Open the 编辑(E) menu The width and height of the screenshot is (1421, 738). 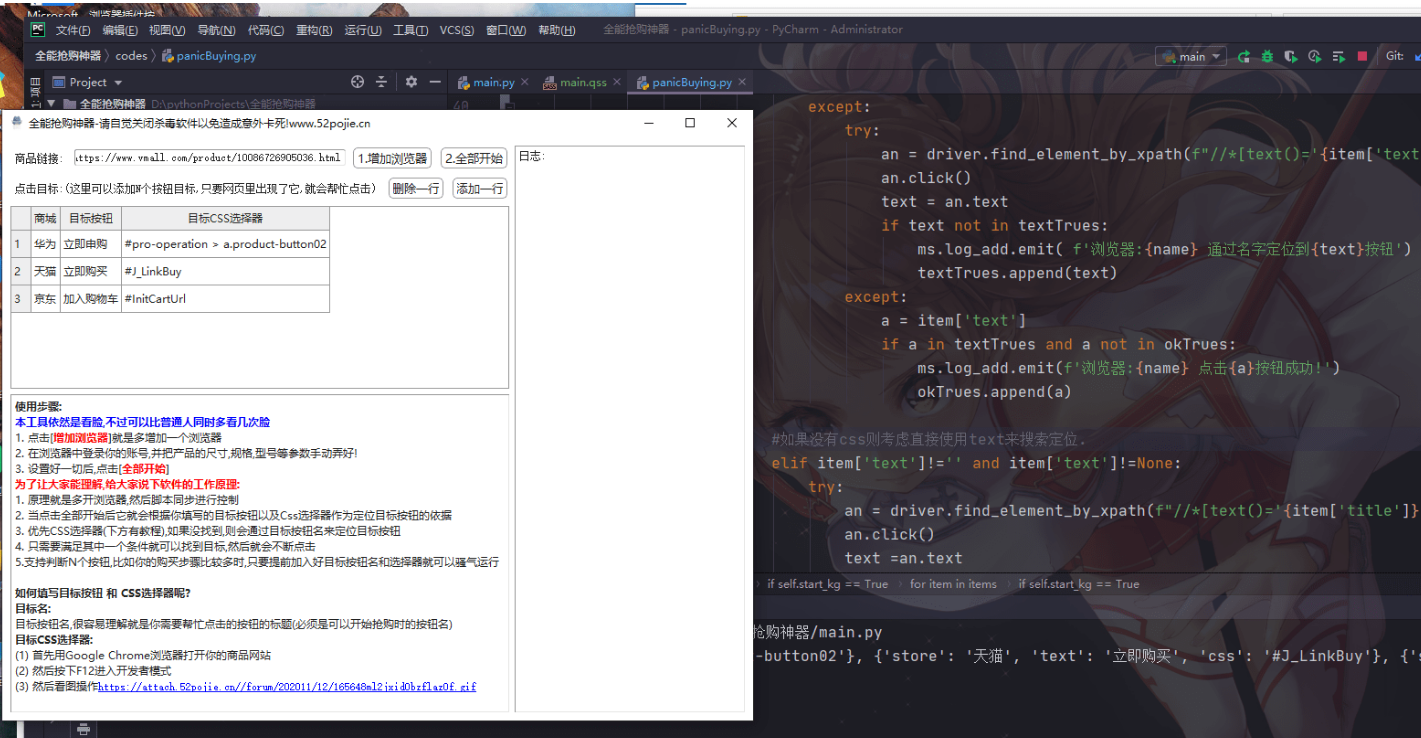pyautogui.click(x=120, y=30)
